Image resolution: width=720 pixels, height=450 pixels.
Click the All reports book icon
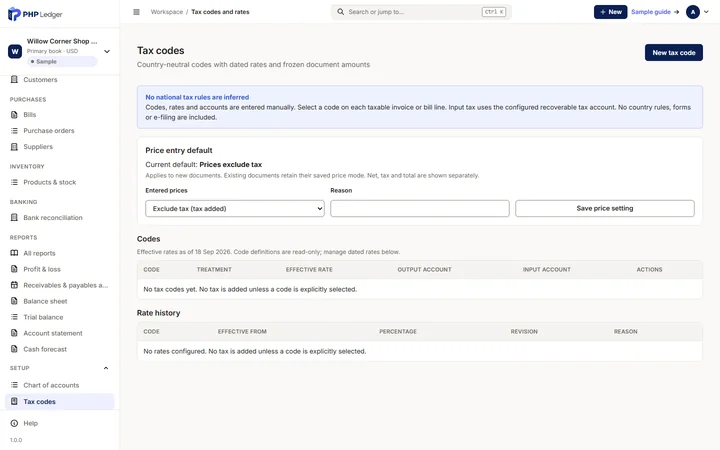coord(14,253)
